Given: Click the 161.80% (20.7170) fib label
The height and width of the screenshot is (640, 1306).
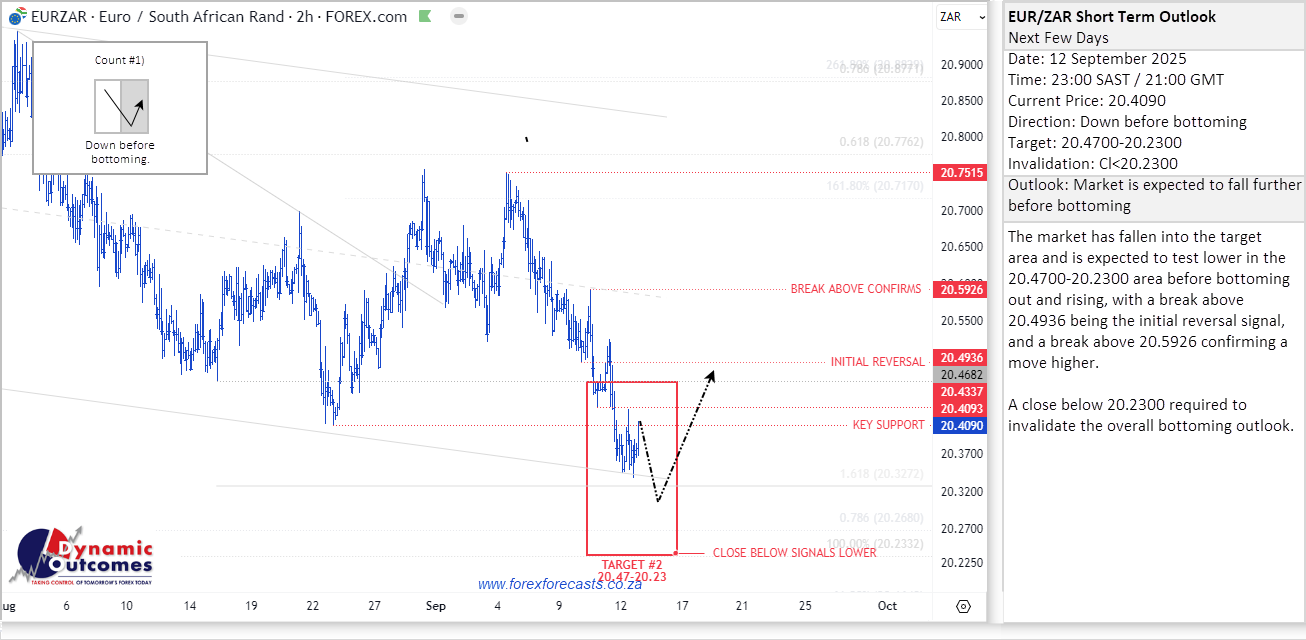Looking at the screenshot, I should (x=875, y=185).
